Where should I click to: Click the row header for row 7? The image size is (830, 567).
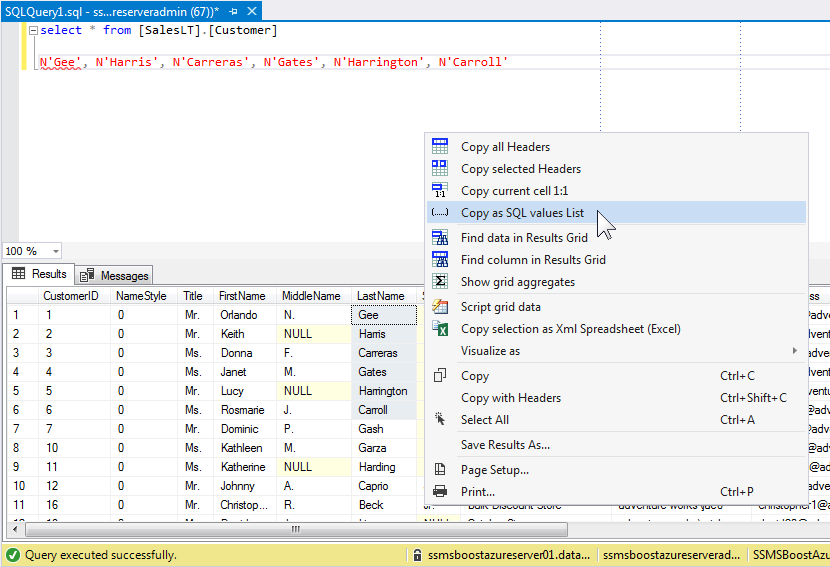point(23,429)
